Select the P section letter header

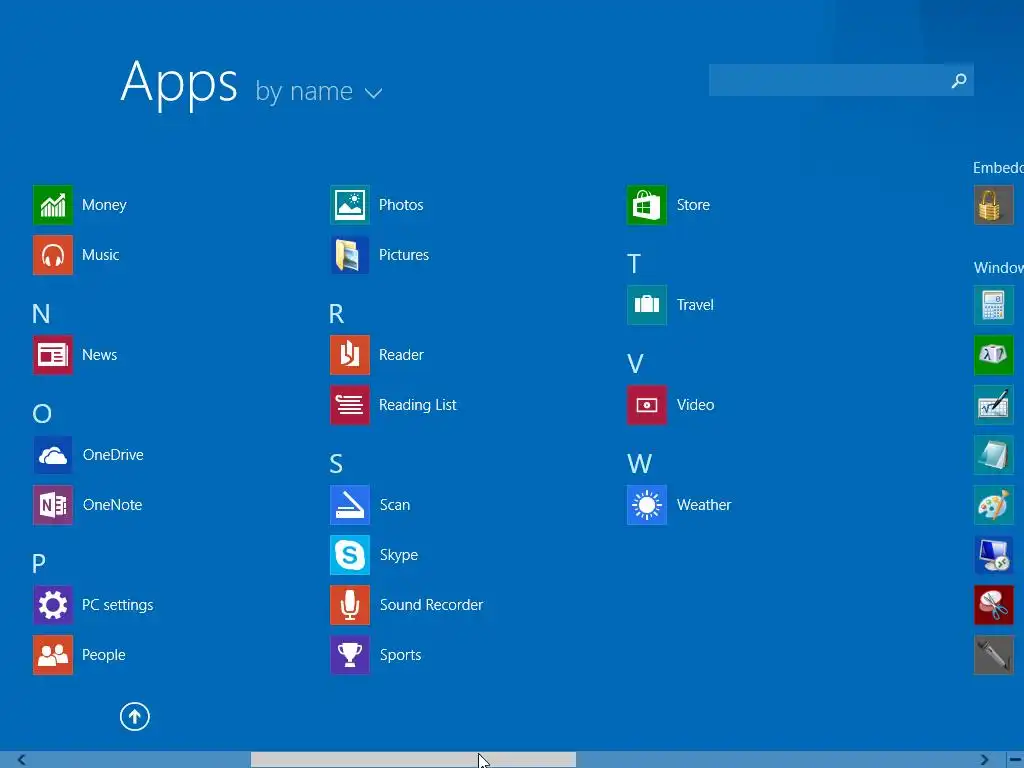pyautogui.click(x=39, y=563)
